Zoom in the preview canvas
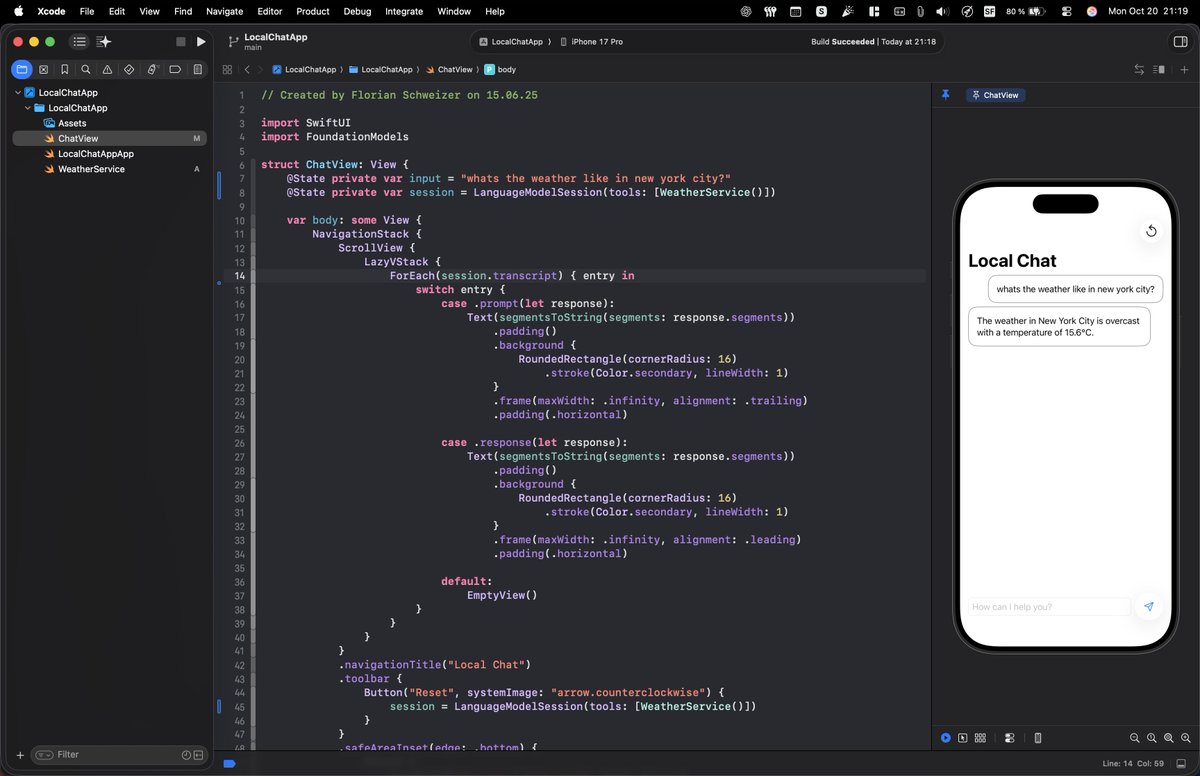This screenshot has height=776, width=1200. coord(1186,738)
